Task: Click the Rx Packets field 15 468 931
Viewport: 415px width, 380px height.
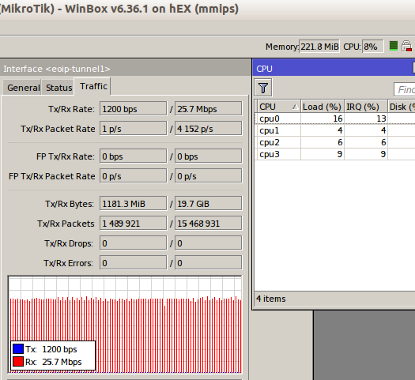Action: pyautogui.click(x=208, y=223)
